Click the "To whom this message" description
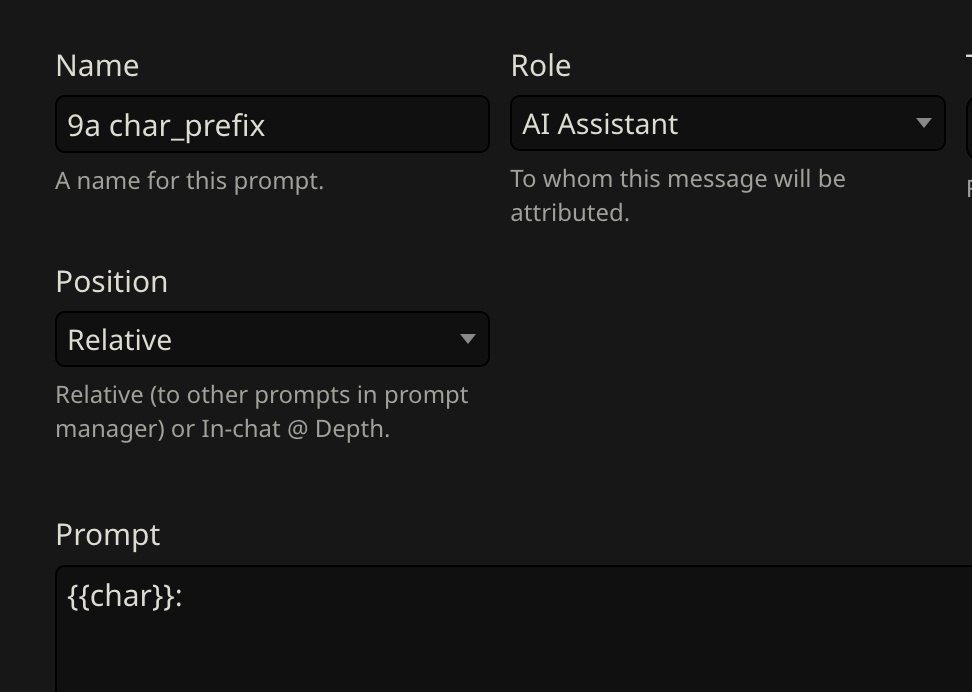The width and height of the screenshot is (972, 692). (677, 180)
